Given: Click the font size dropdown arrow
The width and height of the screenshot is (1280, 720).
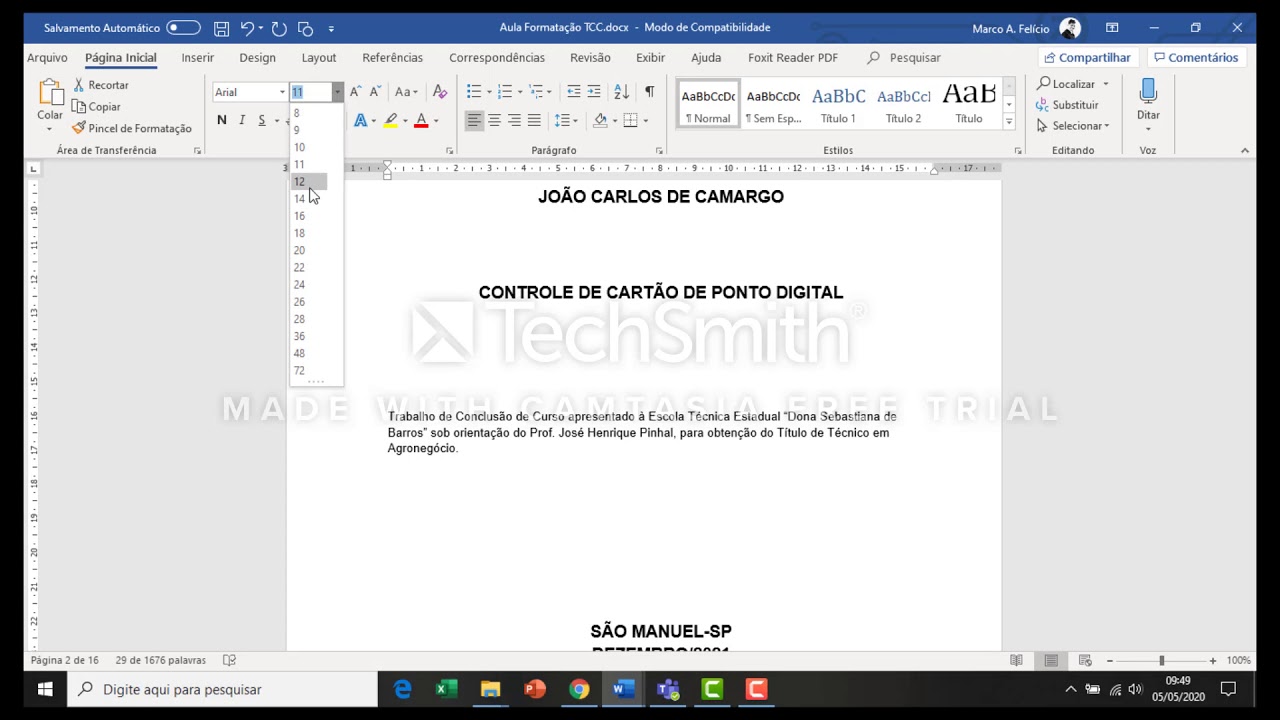Looking at the screenshot, I should (337, 92).
